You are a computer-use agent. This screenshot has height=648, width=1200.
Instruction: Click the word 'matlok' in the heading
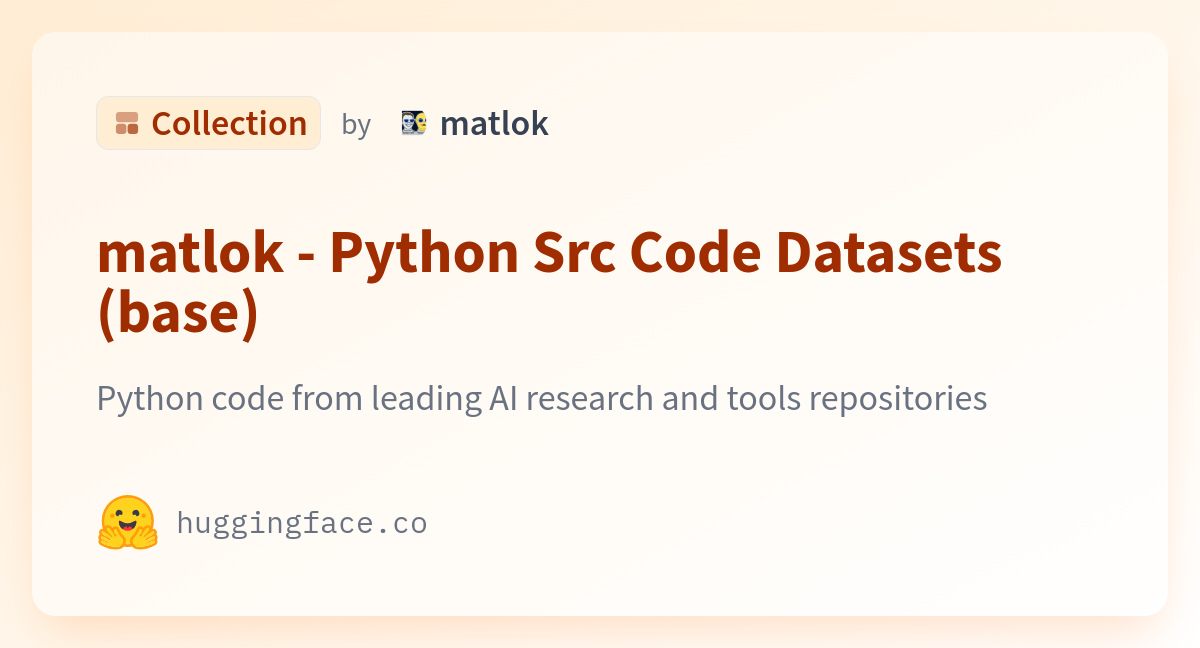[190, 253]
